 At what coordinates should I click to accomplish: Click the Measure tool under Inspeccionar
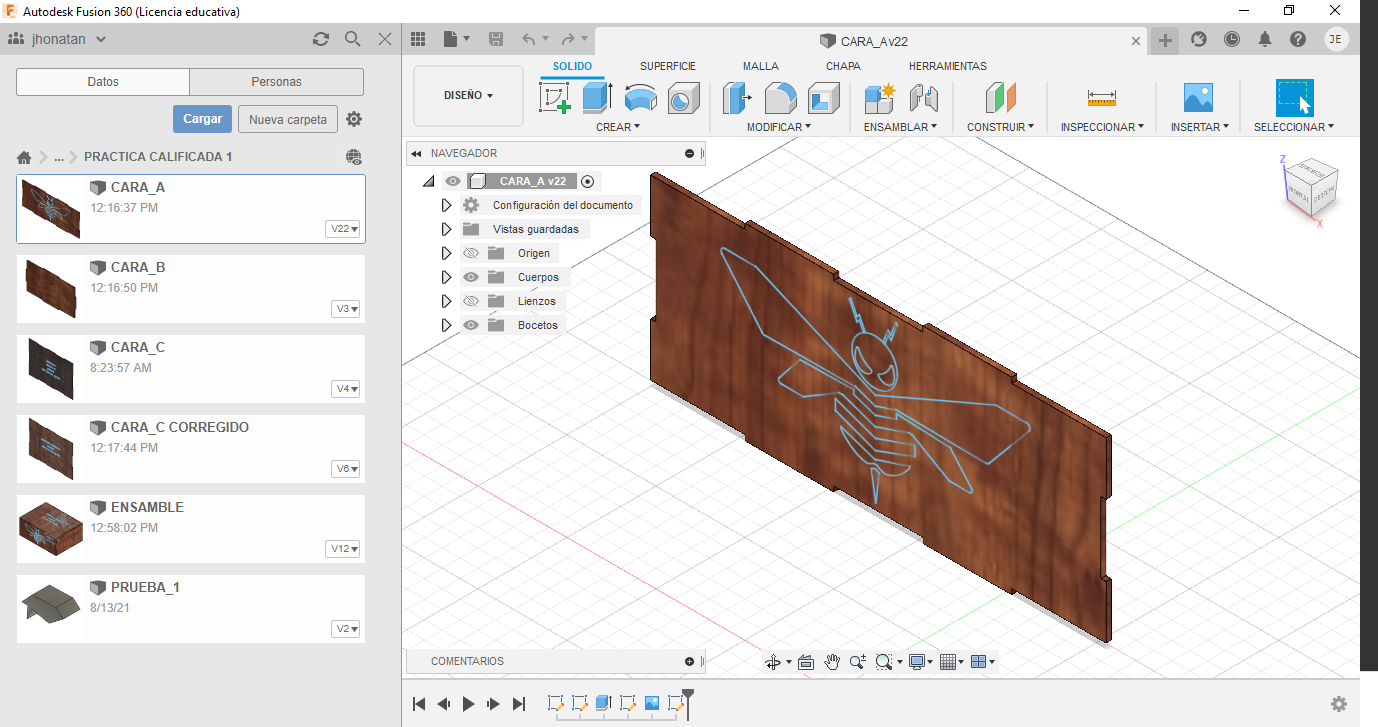[x=1101, y=98]
